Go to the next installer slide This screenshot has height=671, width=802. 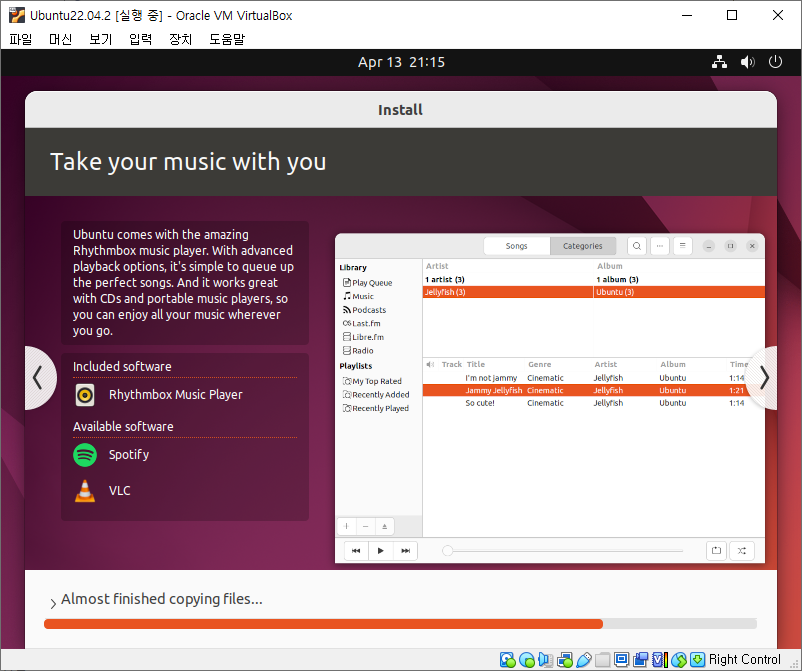(x=763, y=378)
